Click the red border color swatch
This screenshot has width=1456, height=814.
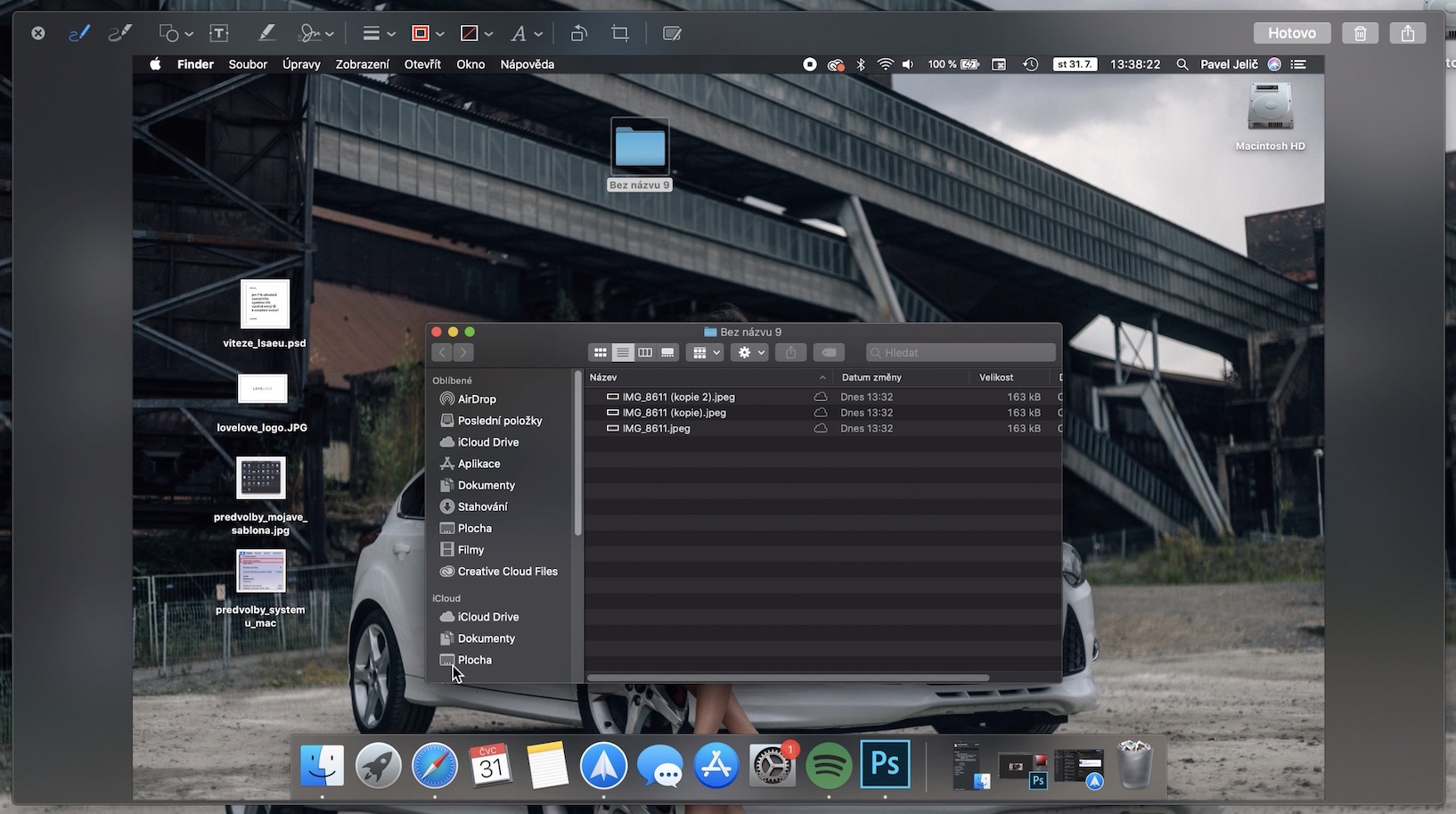coord(421,33)
